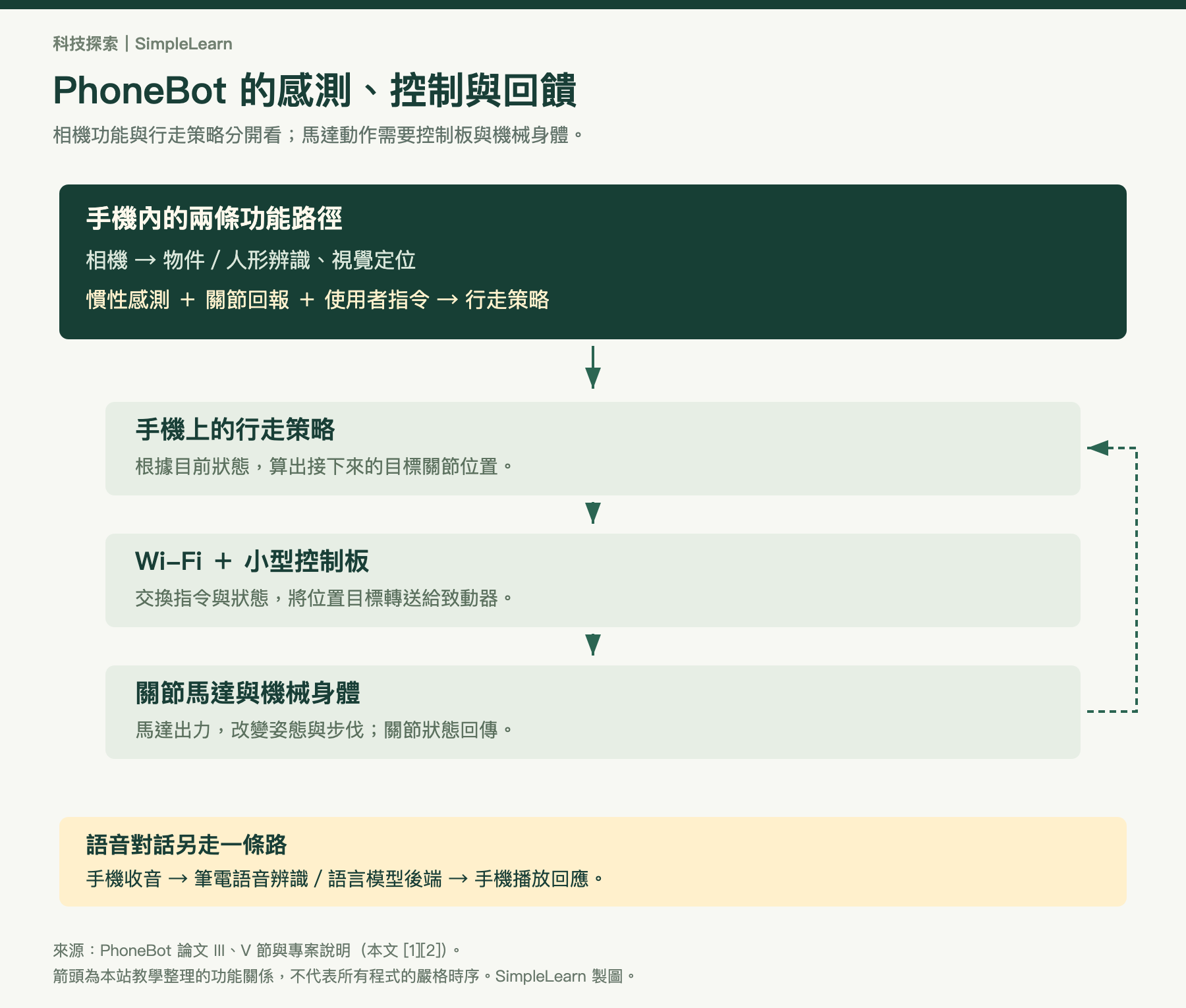Click the line 相機 → 物件 / 人形辨識、視覺定位
The height and width of the screenshot is (1008, 1186).
251,260
